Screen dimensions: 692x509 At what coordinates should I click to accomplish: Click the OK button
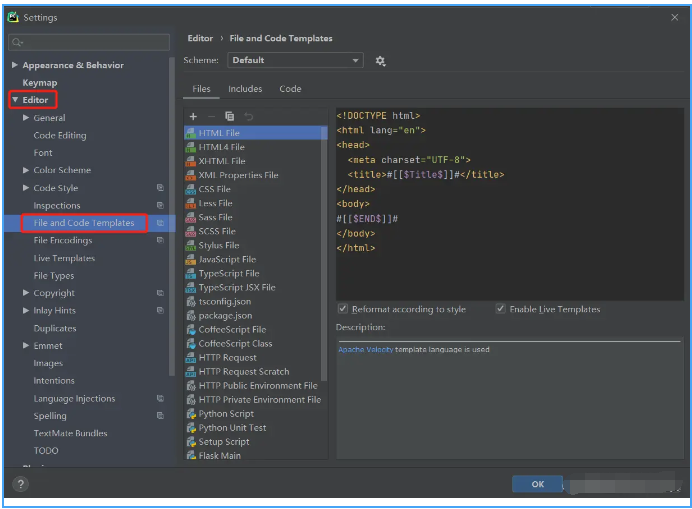[x=537, y=484]
